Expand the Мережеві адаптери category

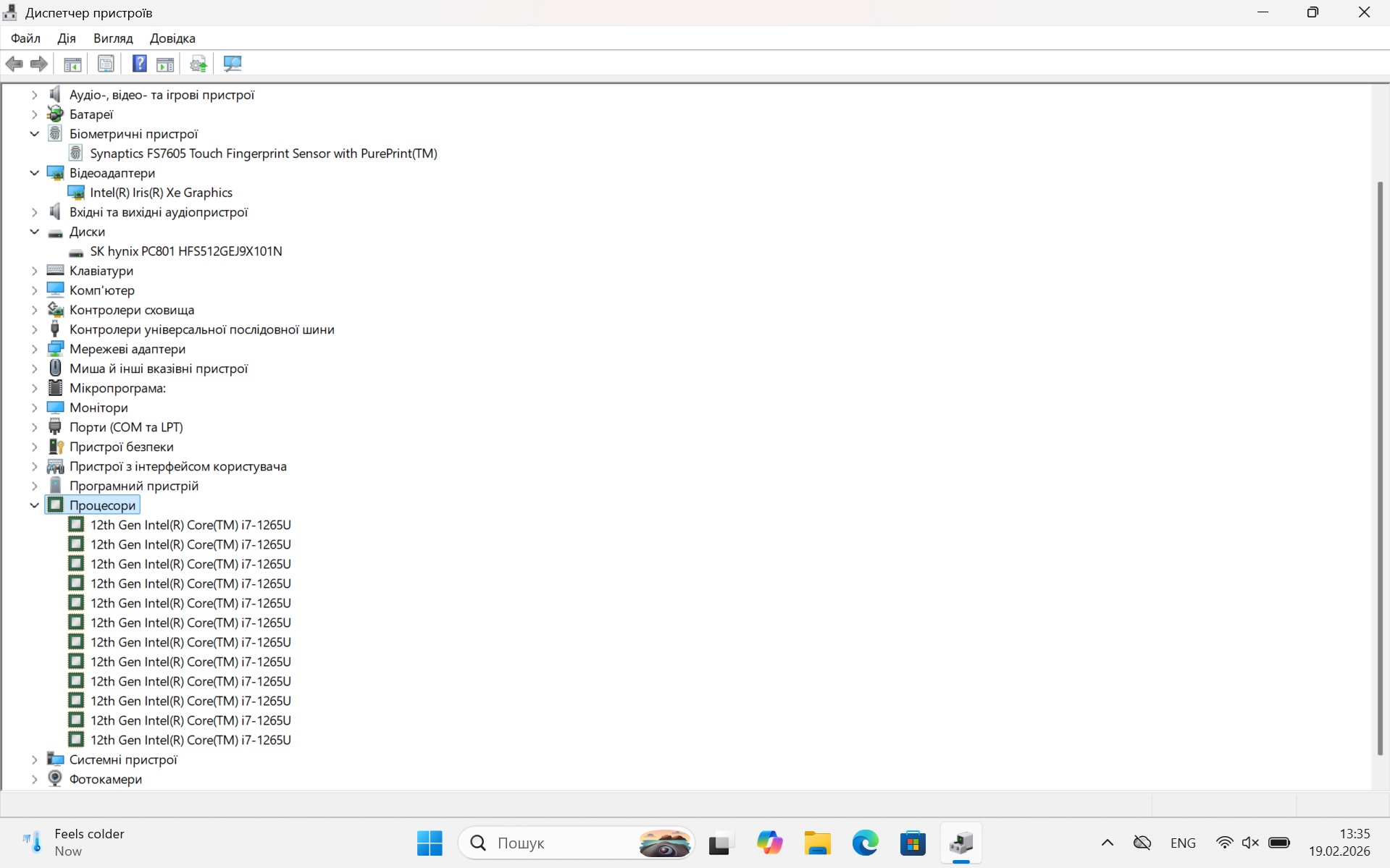pyautogui.click(x=34, y=349)
